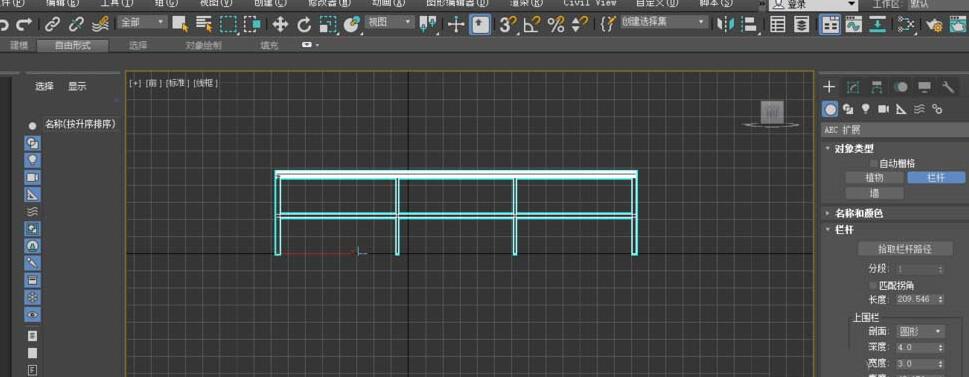Toggle the 匹配拐角 checkbox

tap(873, 285)
